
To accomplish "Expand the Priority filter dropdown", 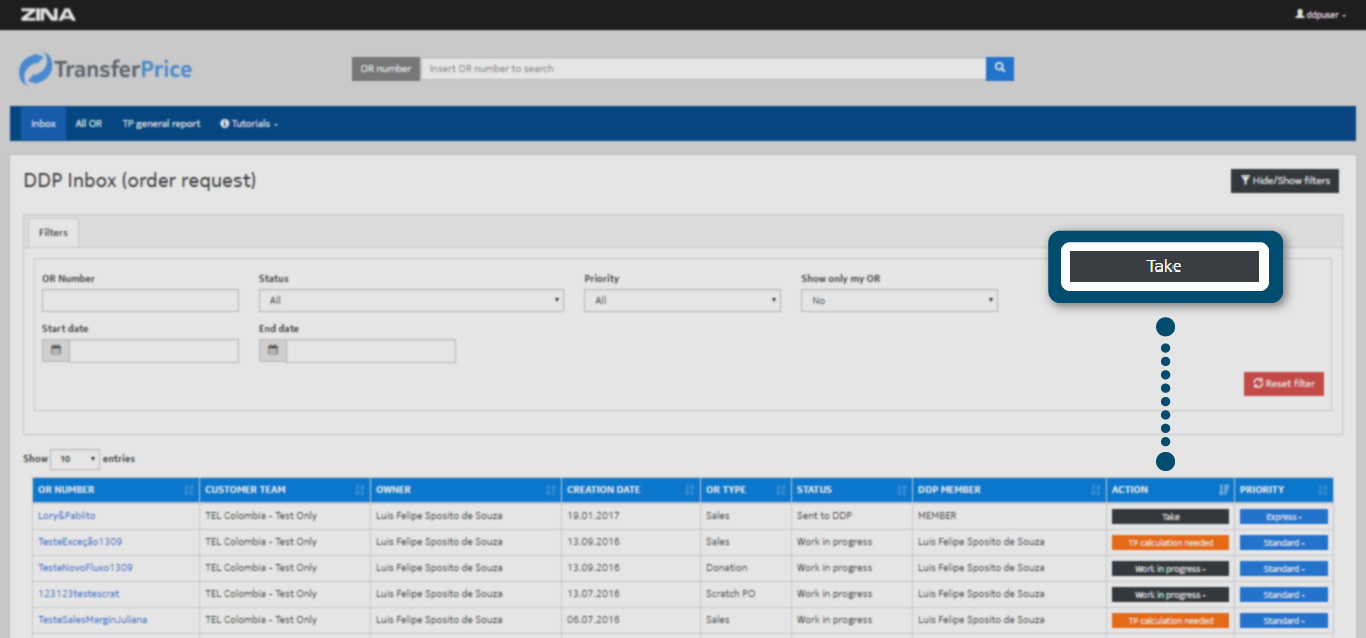I will coord(682,300).
